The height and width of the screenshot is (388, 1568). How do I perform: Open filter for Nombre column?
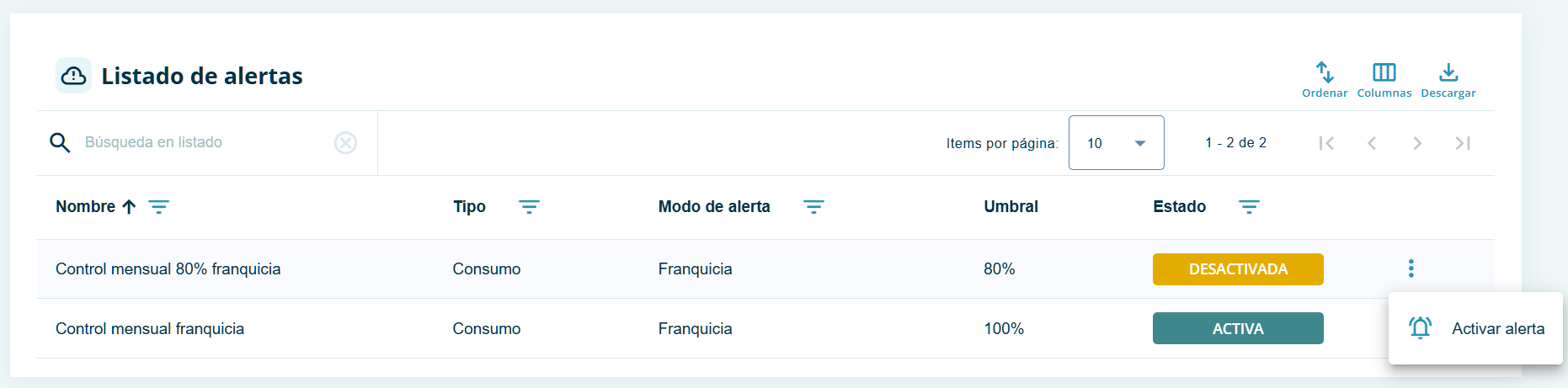[159, 207]
